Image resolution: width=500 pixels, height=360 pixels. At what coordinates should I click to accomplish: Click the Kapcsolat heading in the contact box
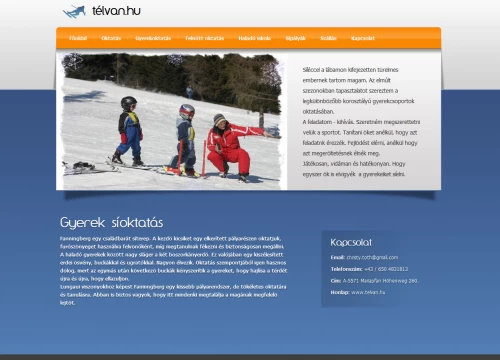[x=351, y=242]
